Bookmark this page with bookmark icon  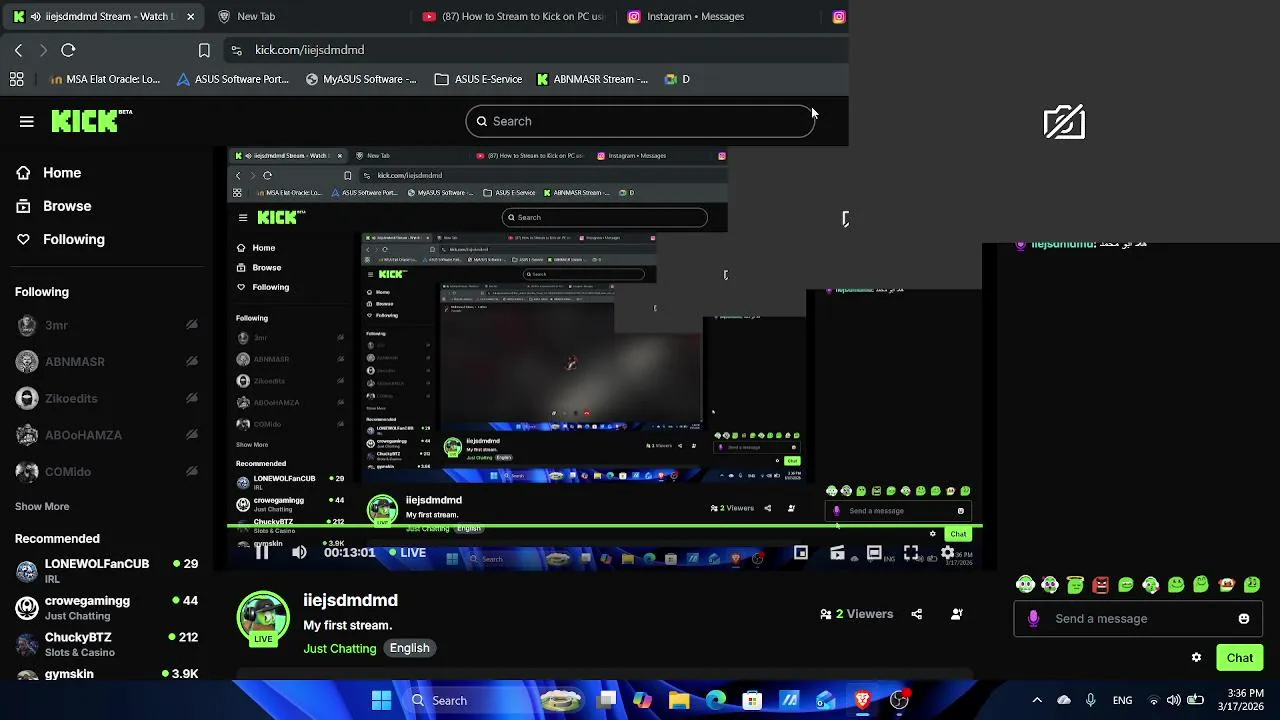[x=204, y=50]
